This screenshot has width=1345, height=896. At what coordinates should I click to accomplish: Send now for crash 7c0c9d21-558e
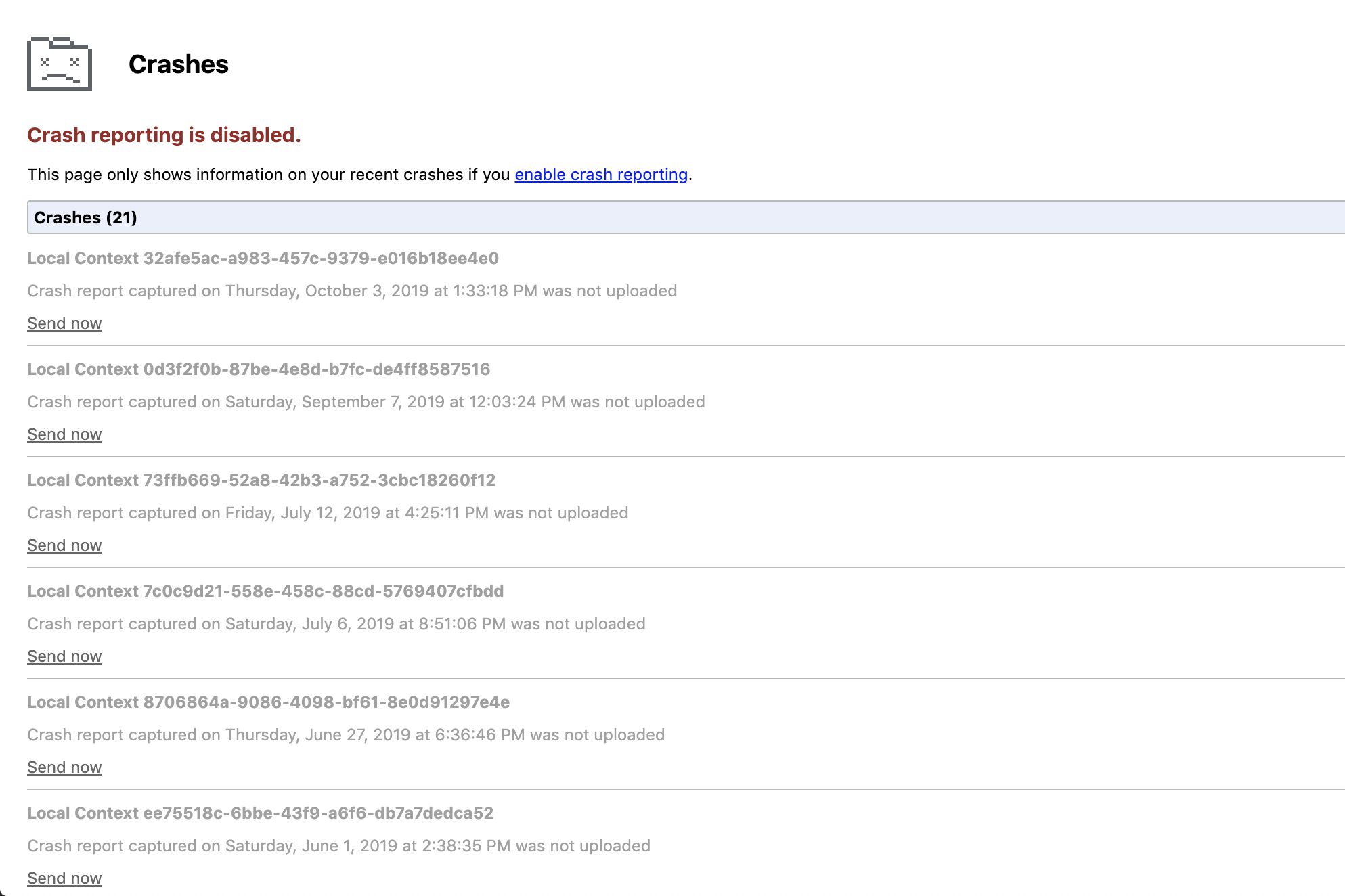pos(64,656)
